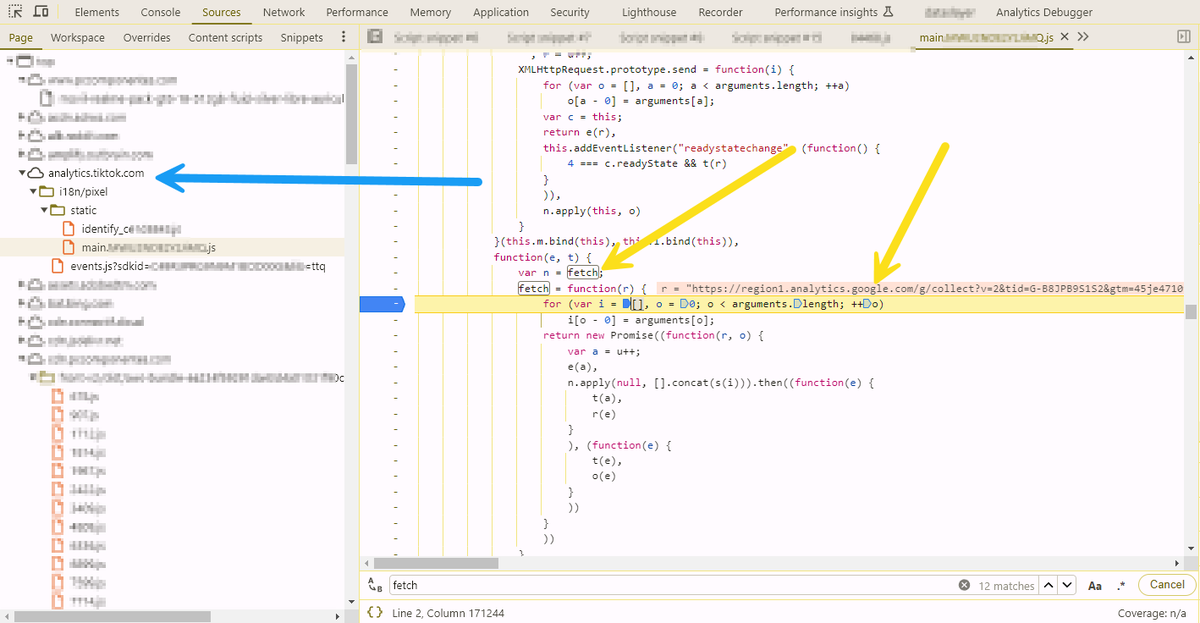Switch to the Workspace navigator tab

point(78,37)
